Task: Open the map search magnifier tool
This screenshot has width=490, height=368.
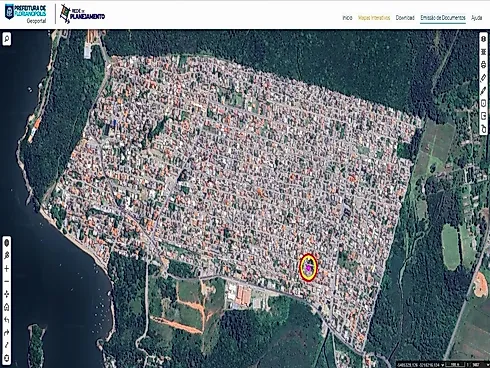Action: [x=7, y=39]
